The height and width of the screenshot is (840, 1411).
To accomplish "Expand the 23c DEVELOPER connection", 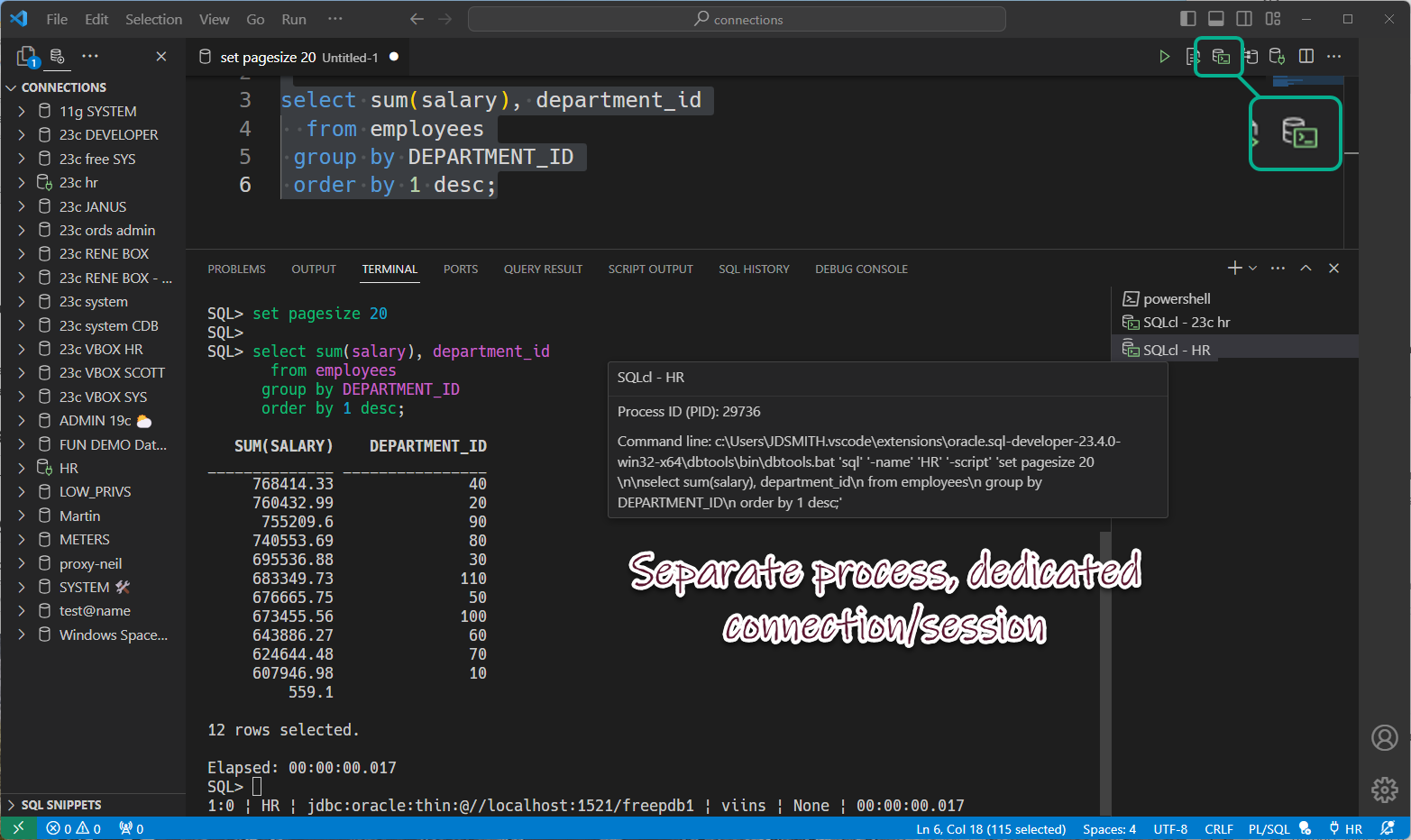I will pos(22,134).
